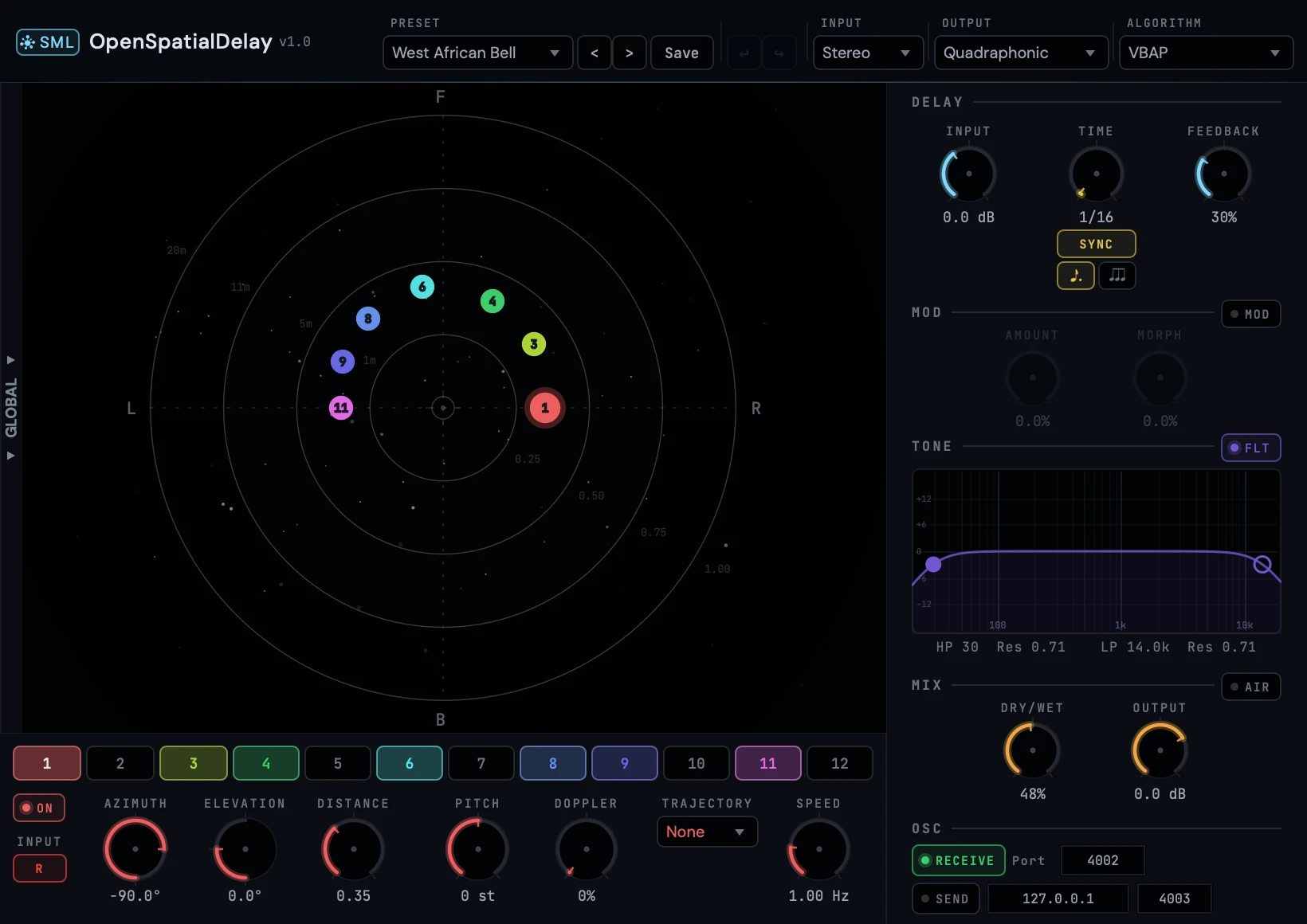Select source node 3 in the spatial field
Screen dimensions: 1307x924
tap(534, 344)
